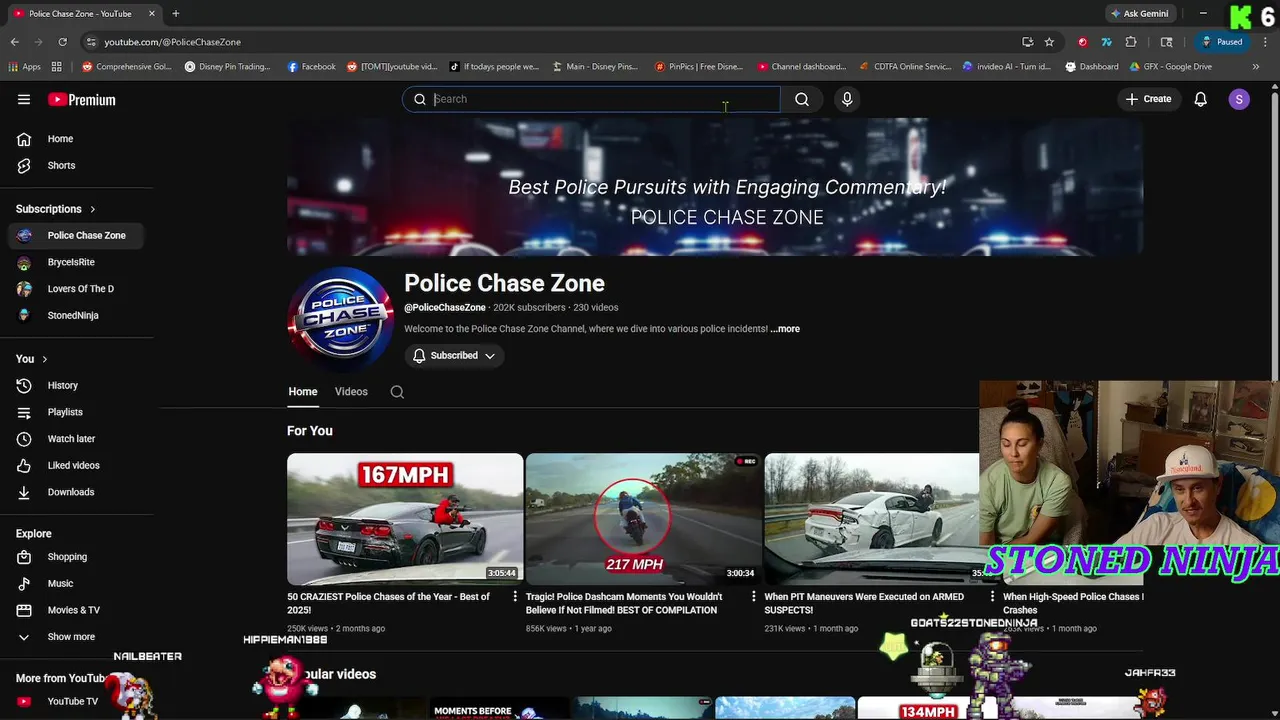Switch to the channel Home tab
1280x720 pixels.
303,392
